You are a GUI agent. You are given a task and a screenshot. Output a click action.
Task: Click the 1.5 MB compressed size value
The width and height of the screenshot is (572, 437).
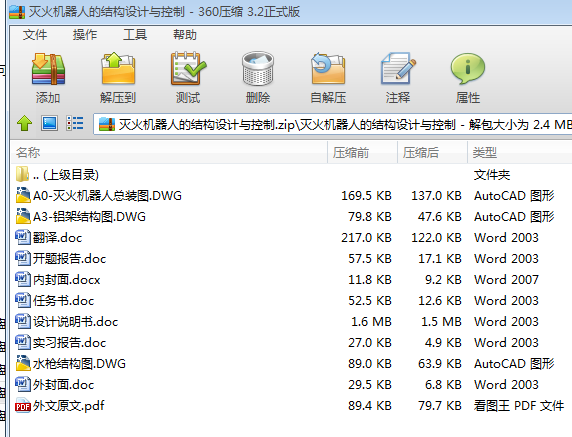click(x=441, y=322)
